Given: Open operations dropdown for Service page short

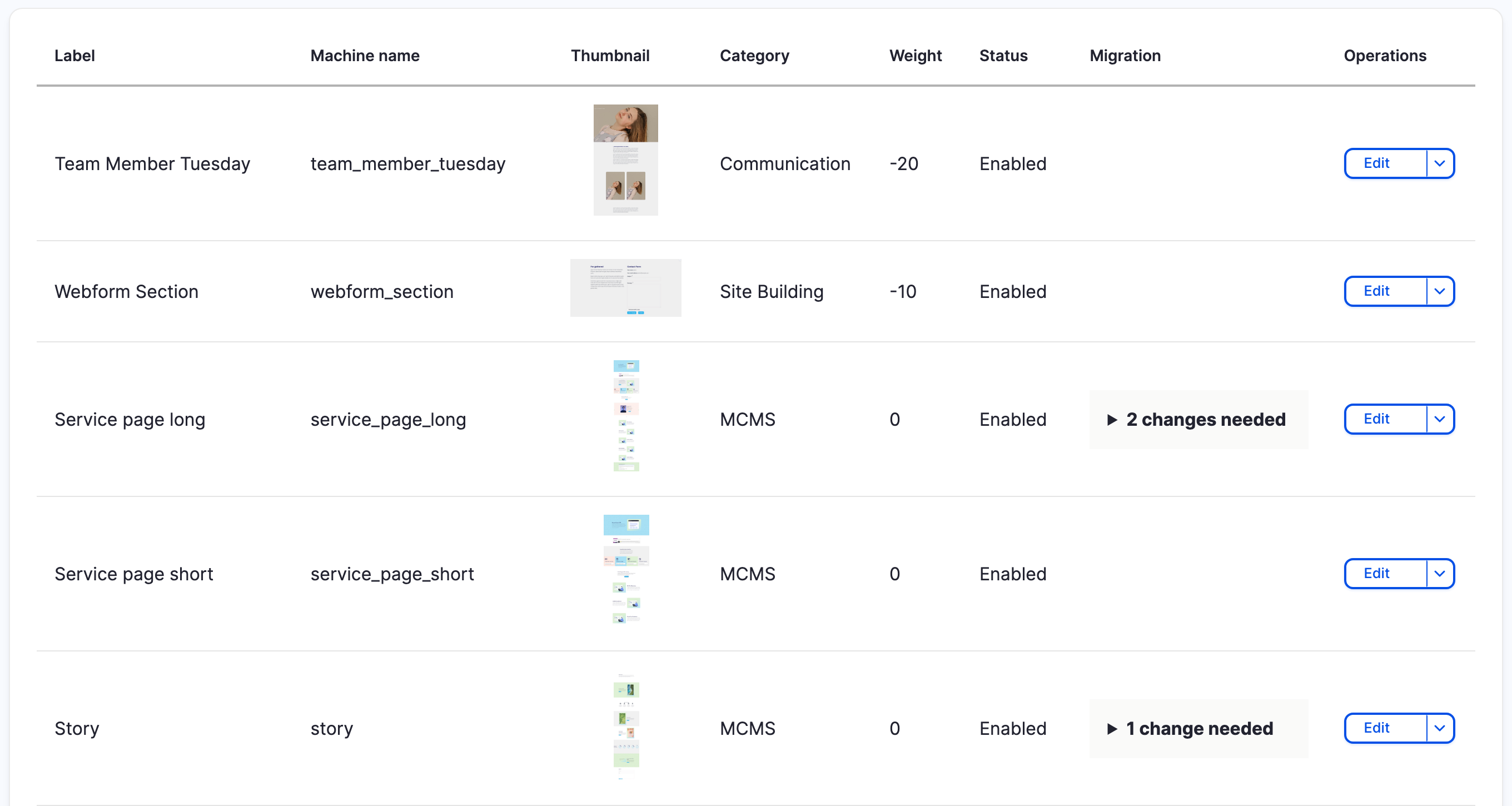Looking at the screenshot, I should 1440,574.
